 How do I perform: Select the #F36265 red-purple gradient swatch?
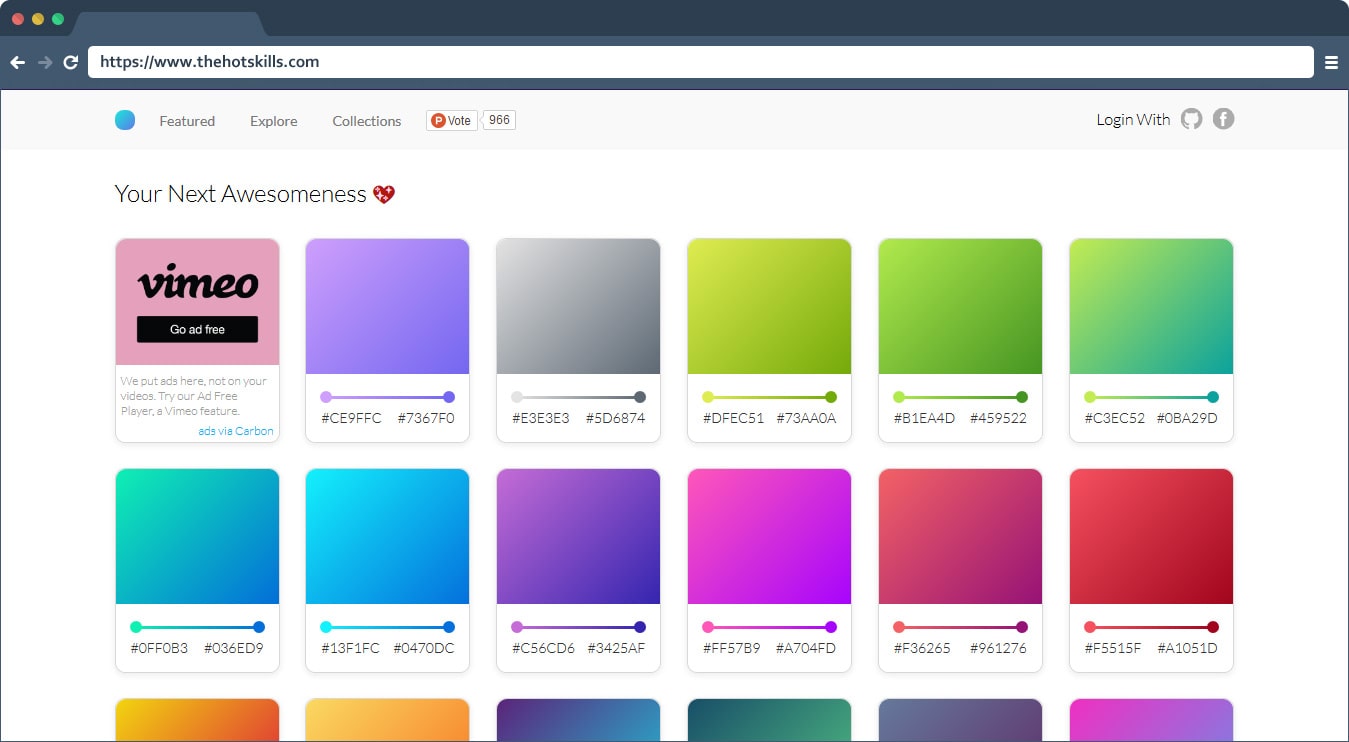tap(960, 536)
